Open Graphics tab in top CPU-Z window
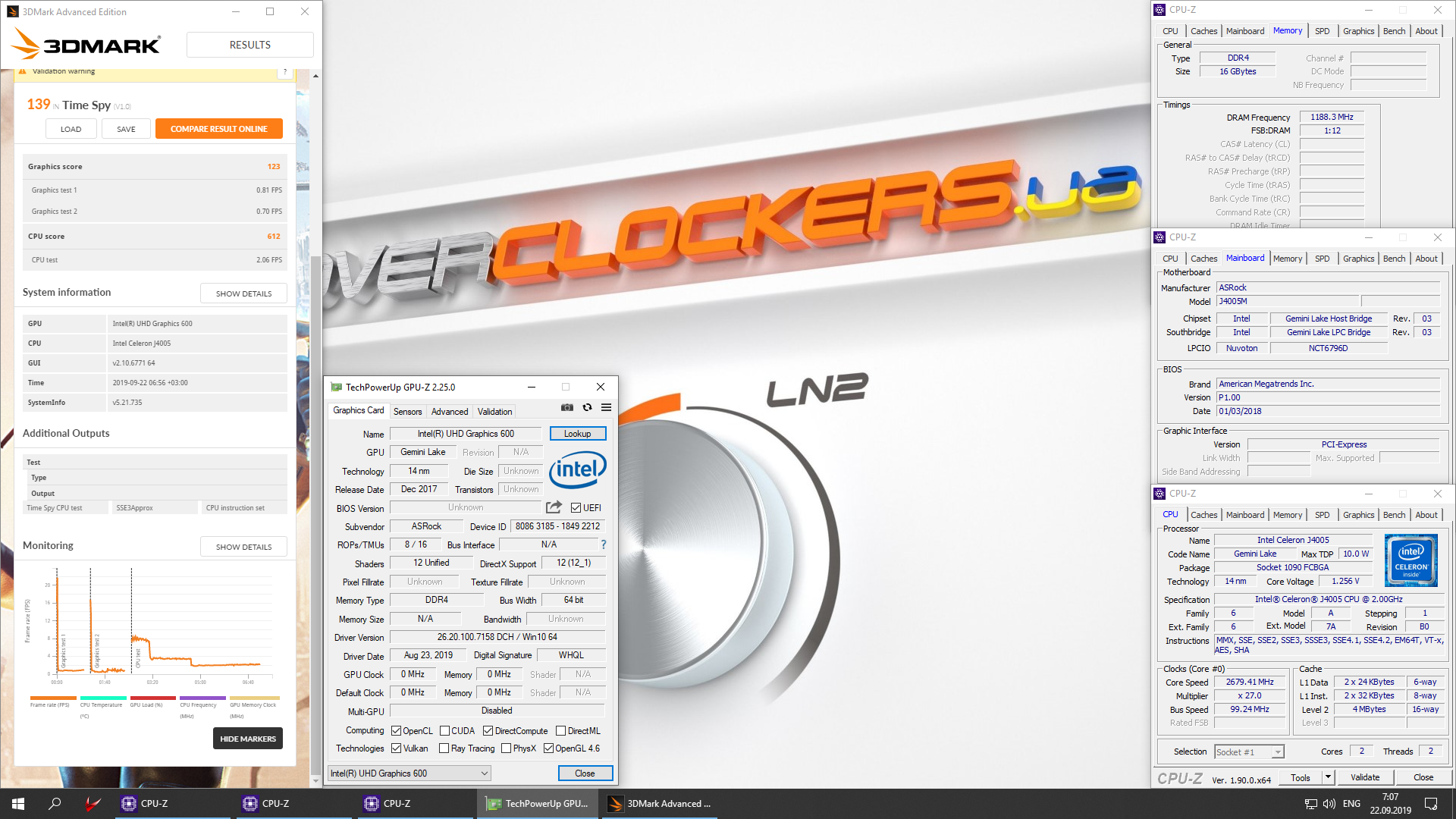Image resolution: width=1456 pixels, height=819 pixels. (x=1358, y=31)
